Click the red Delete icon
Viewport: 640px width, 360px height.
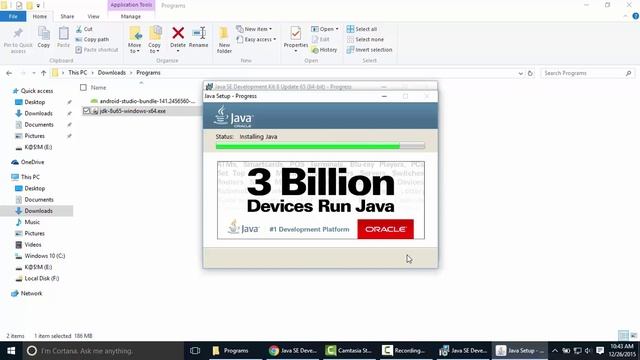click(x=178, y=33)
